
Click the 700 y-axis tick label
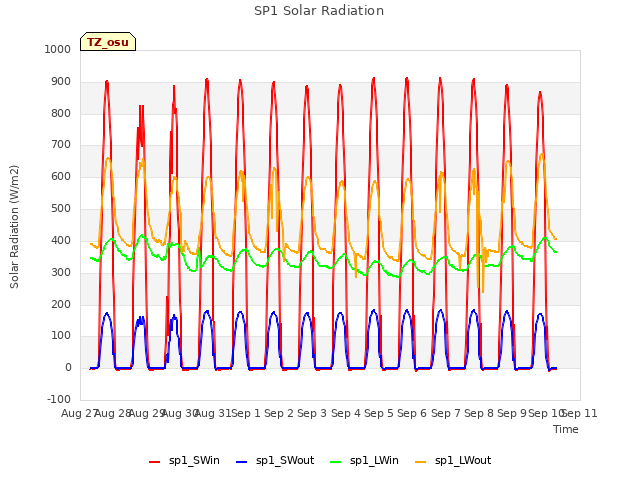coord(61,144)
